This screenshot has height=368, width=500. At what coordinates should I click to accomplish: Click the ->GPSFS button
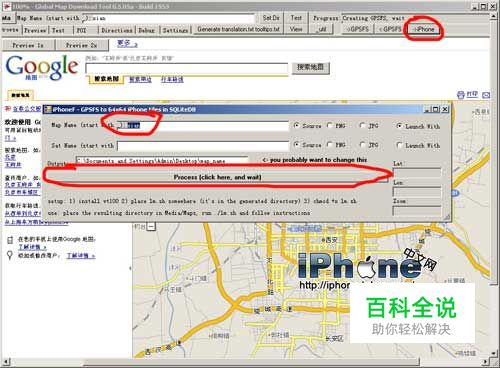click(357, 29)
